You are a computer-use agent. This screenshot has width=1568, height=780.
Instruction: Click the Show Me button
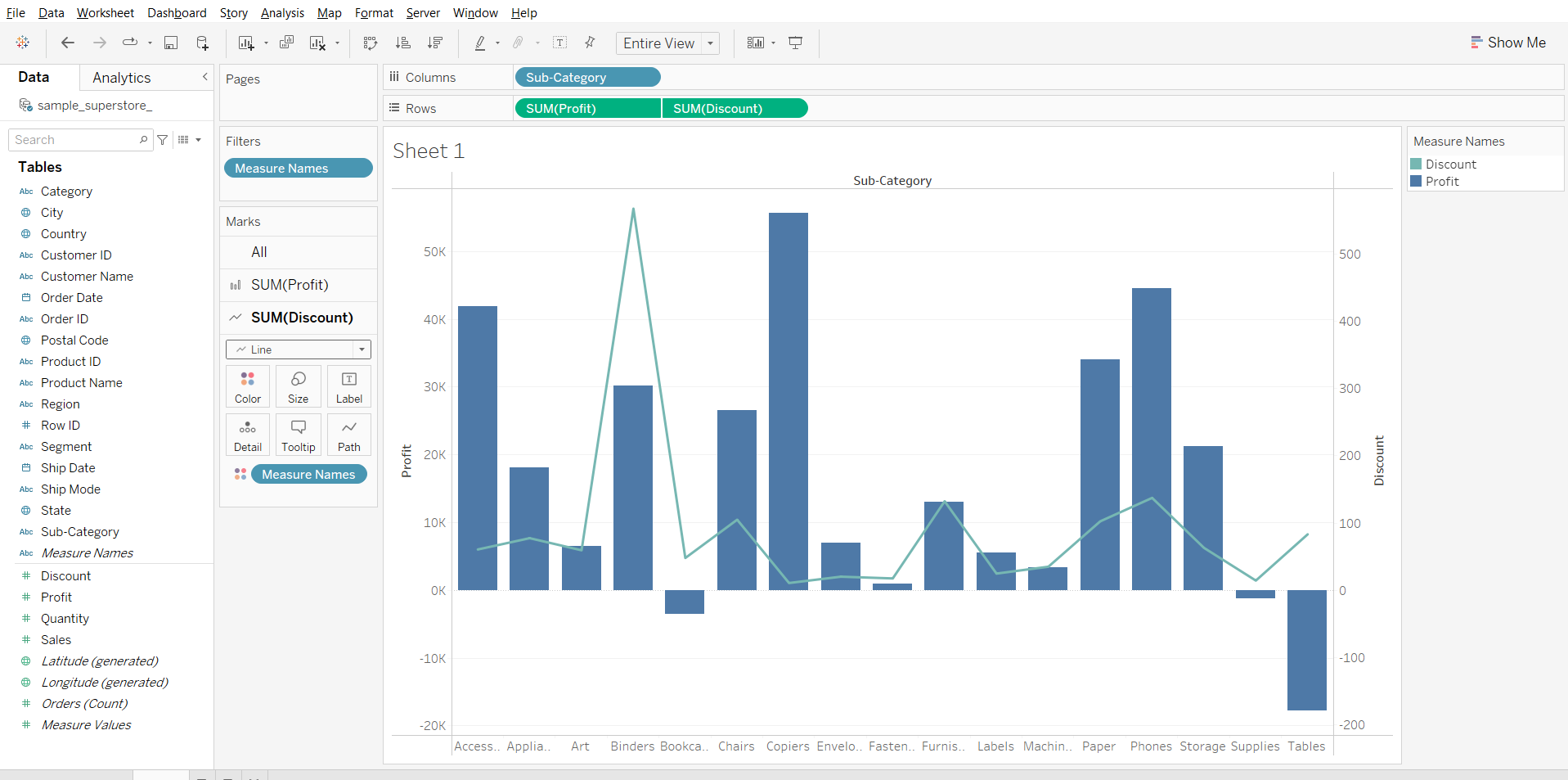pyautogui.click(x=1507, y=43)
